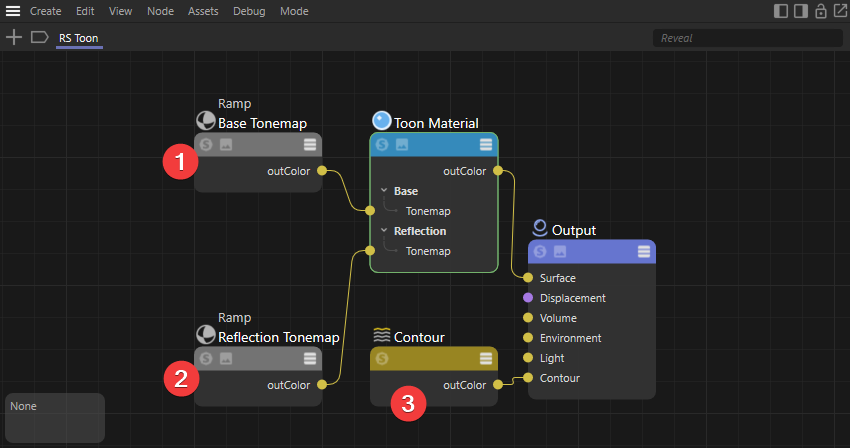Viewport: 850px width, 448px height.
Task: Click the purple Displacement port on Output node
Action: 528,298
